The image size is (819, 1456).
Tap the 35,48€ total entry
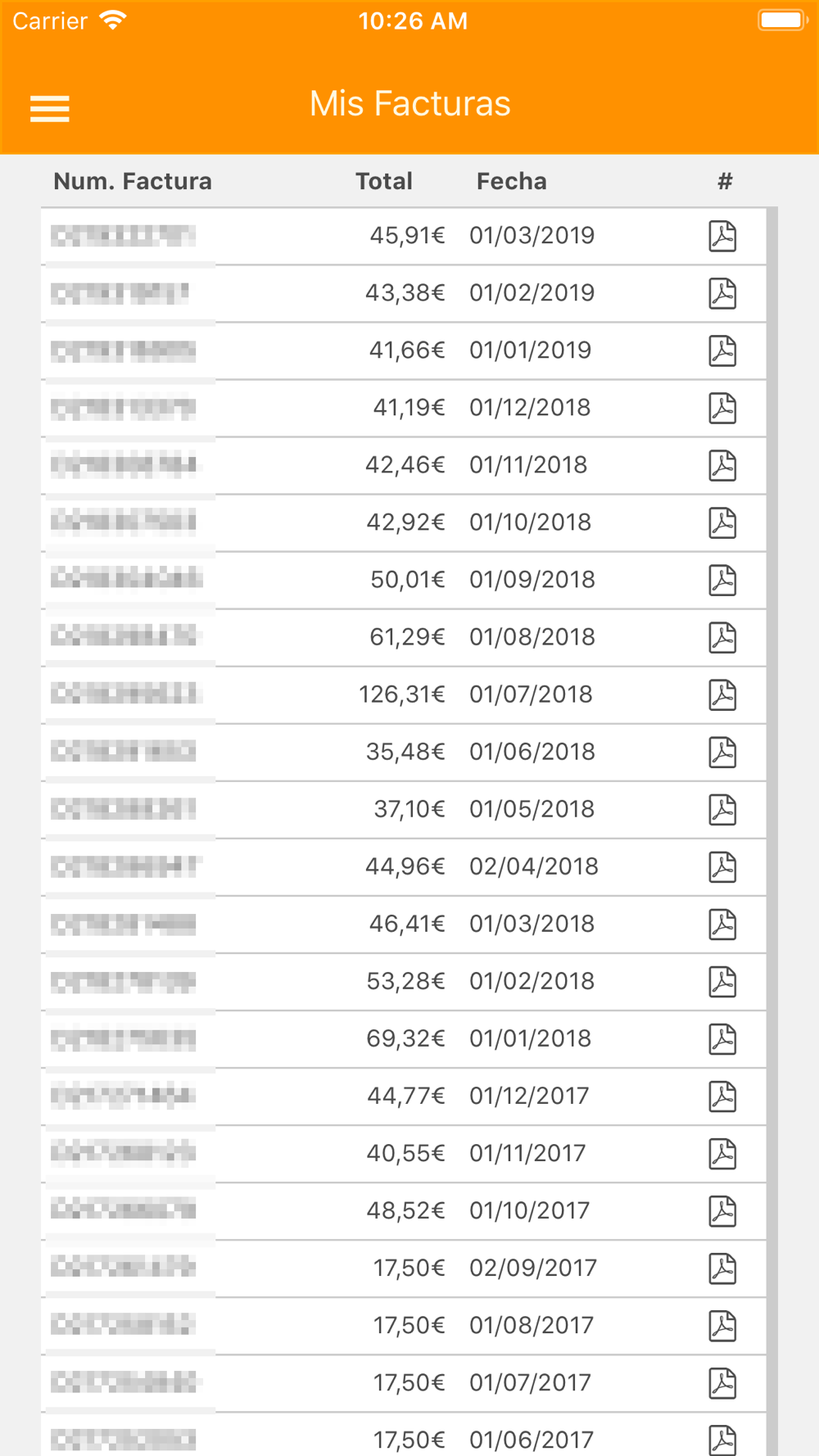pos(405,752)
